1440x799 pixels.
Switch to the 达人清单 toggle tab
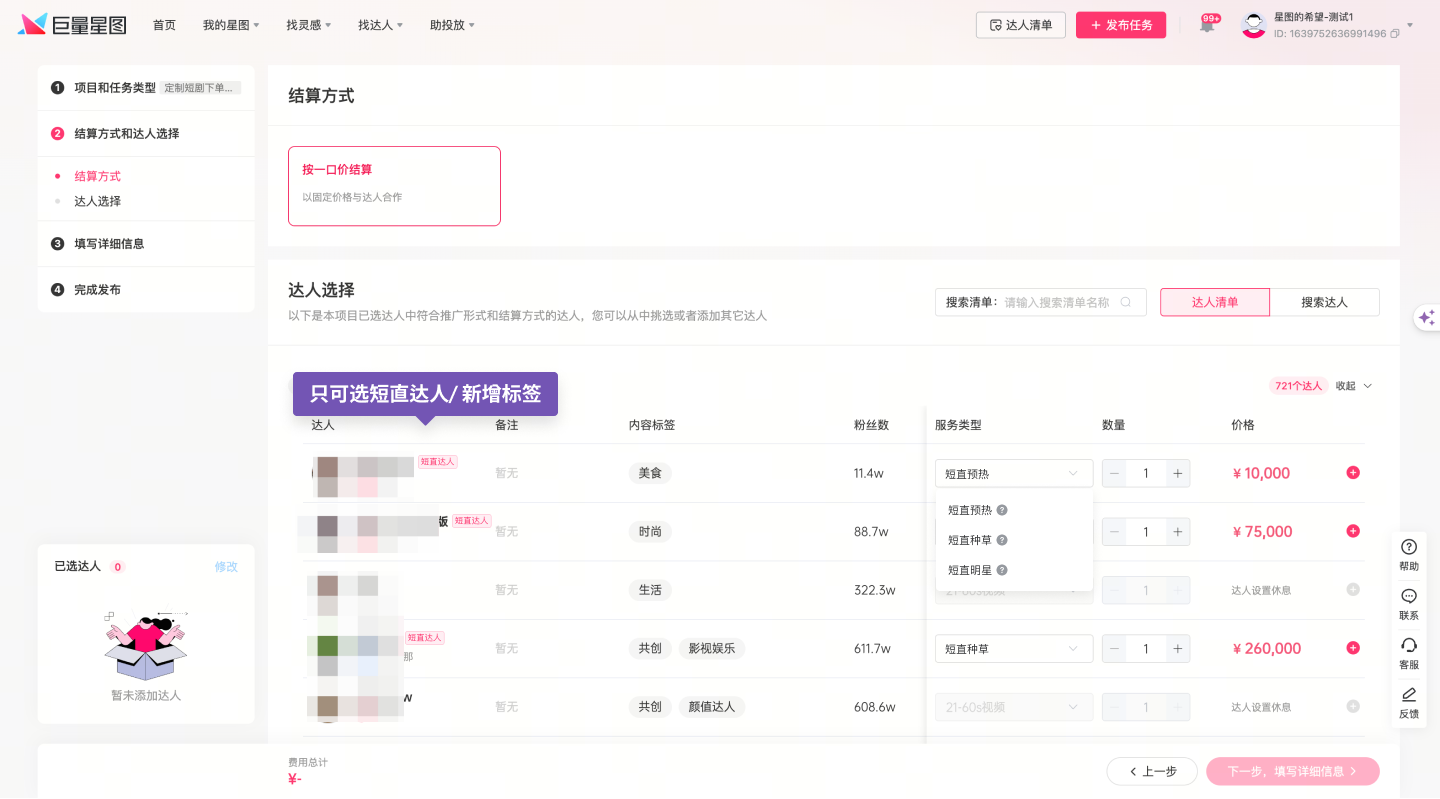(1214, 302)
